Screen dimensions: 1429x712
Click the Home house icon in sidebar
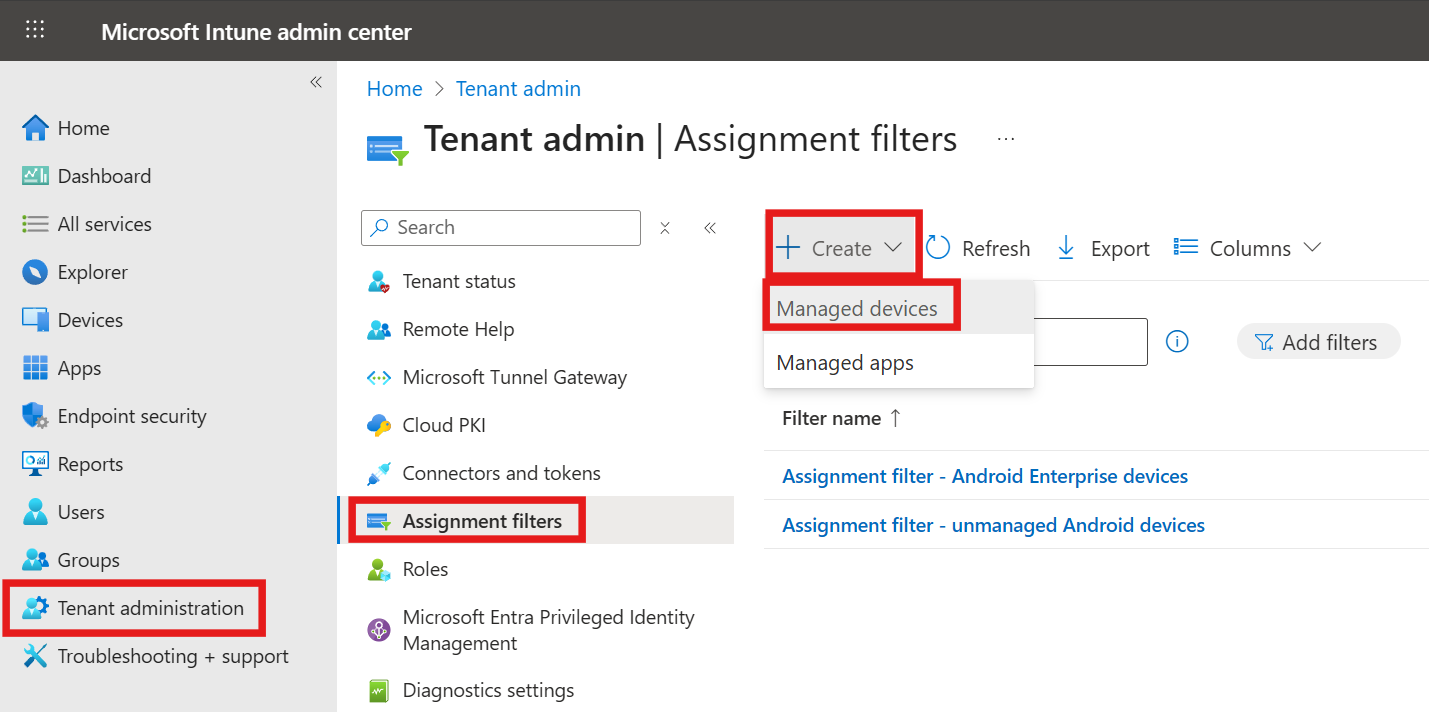(35, 128)
